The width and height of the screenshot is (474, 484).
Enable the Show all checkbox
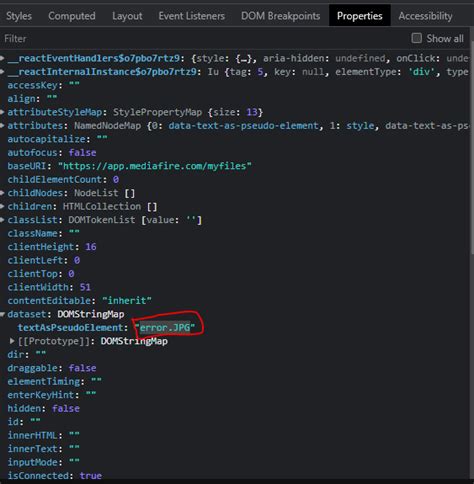tap(416, 38)
